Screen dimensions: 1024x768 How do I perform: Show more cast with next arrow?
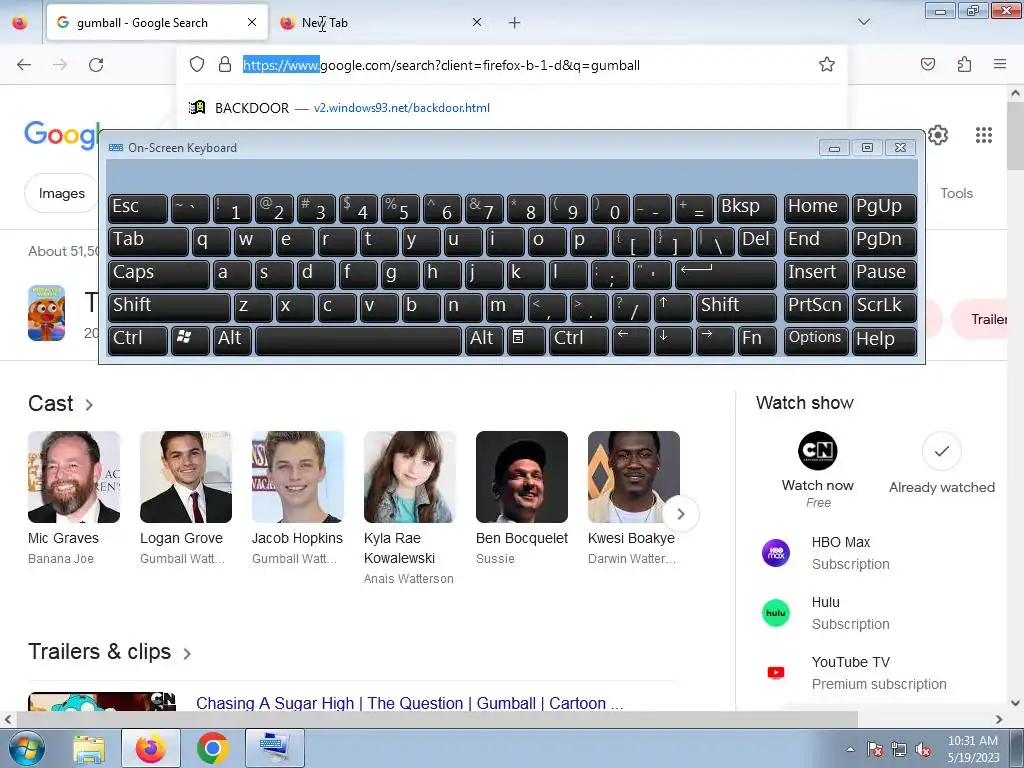(680, 514)
